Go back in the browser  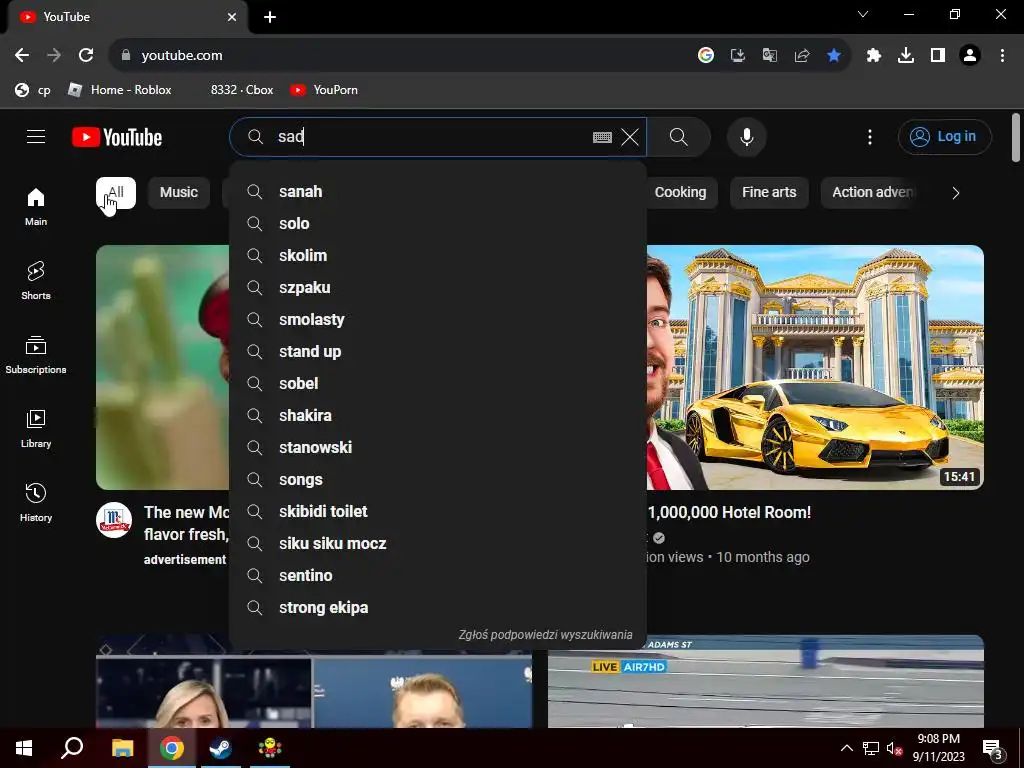click(x=22, y=55)
